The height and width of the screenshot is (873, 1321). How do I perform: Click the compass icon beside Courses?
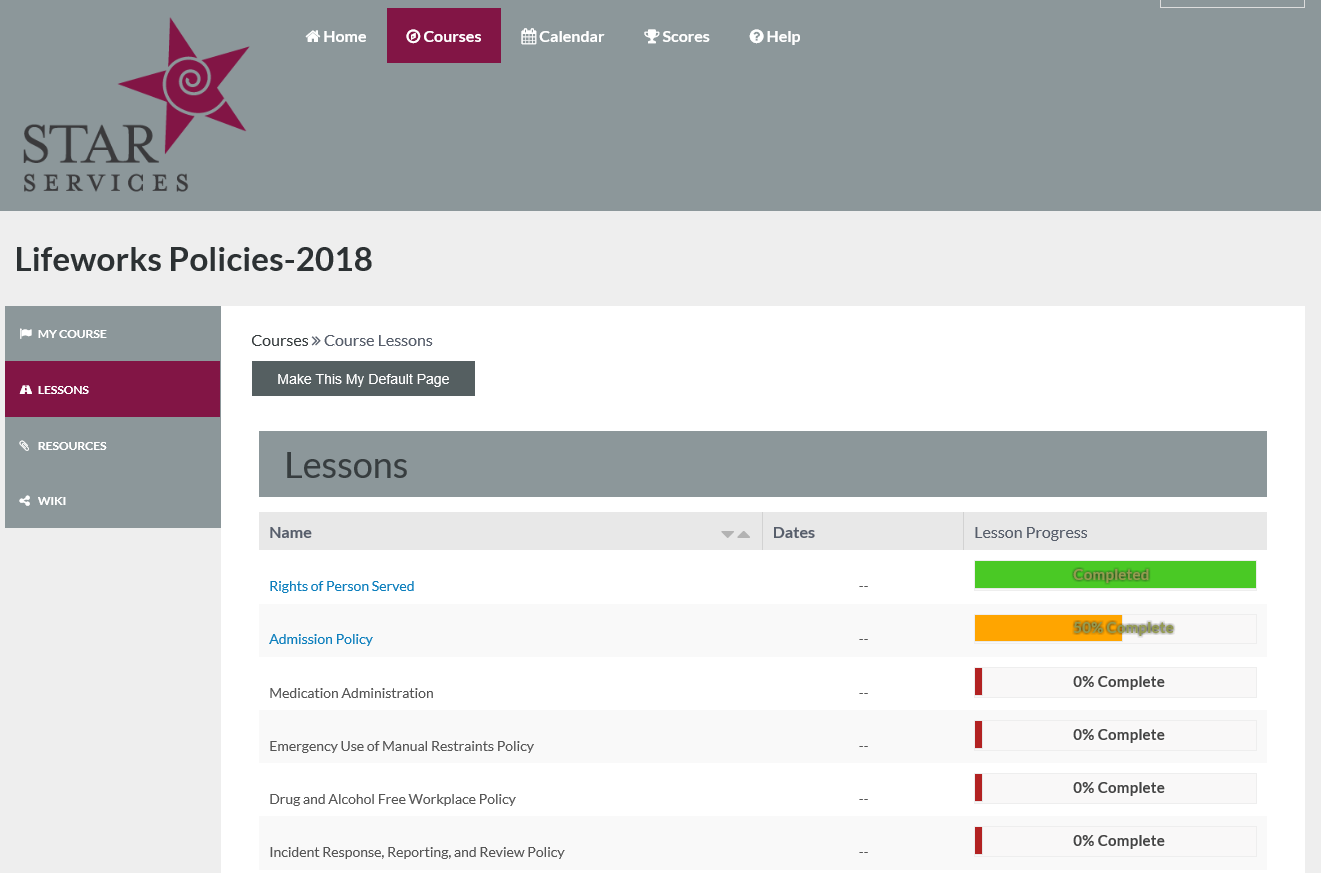tap(413, 37)
